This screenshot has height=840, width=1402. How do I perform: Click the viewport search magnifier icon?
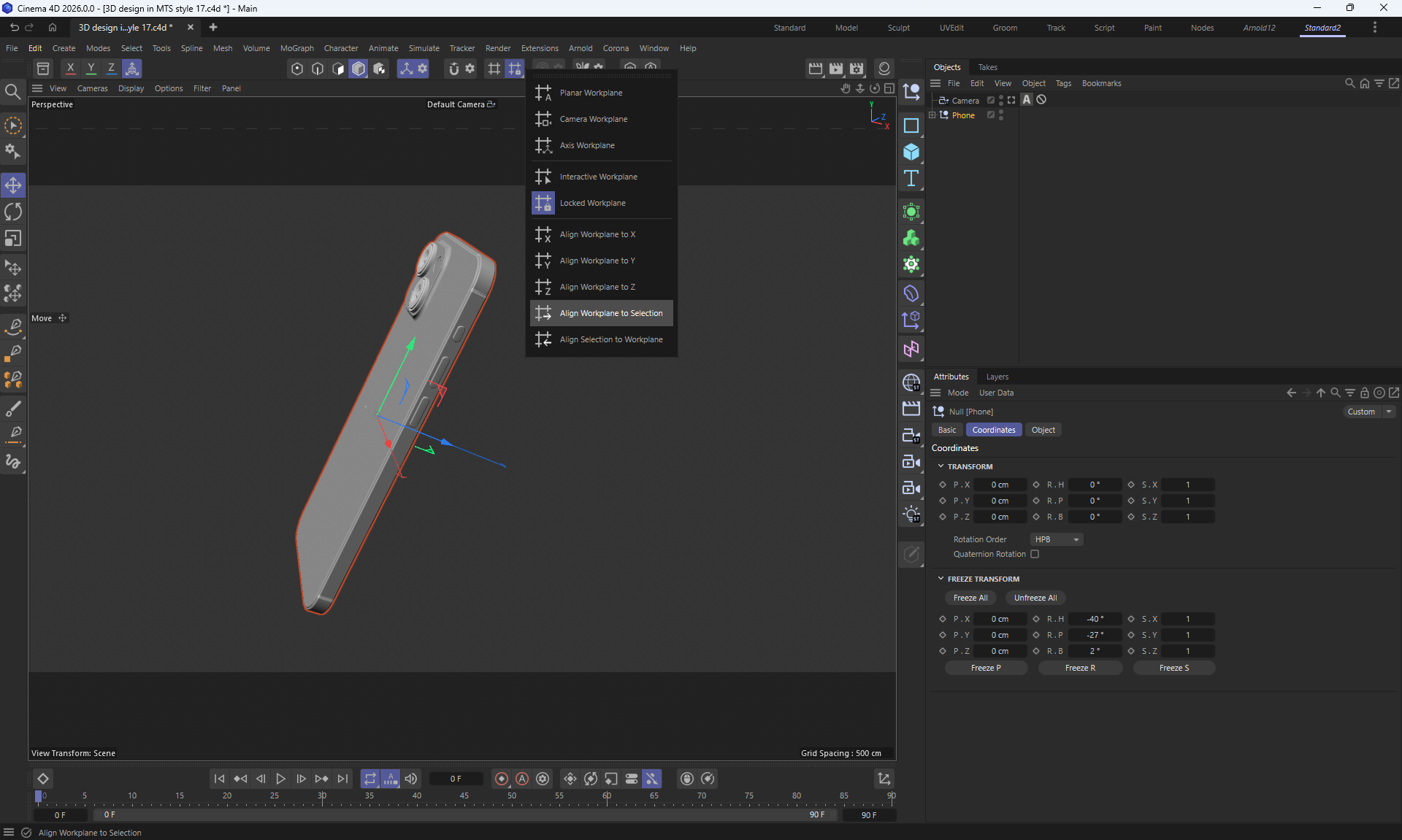[x=12, y=91]
